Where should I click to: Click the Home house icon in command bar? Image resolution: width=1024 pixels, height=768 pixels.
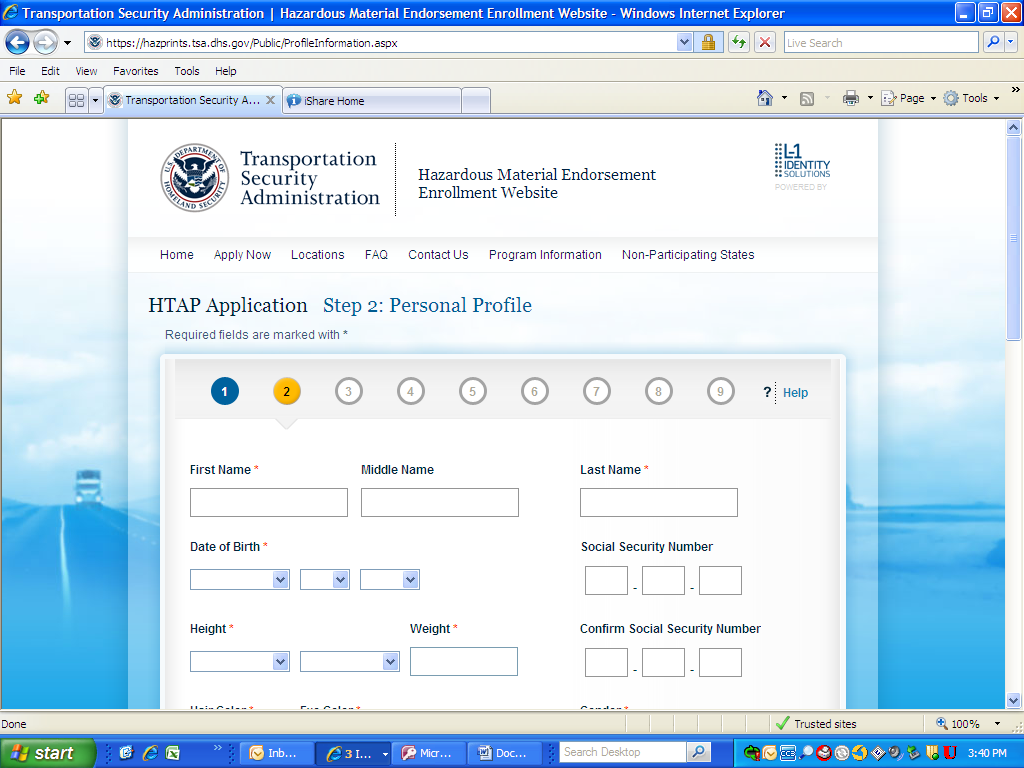pyautogui.click(x=765, y=98)
